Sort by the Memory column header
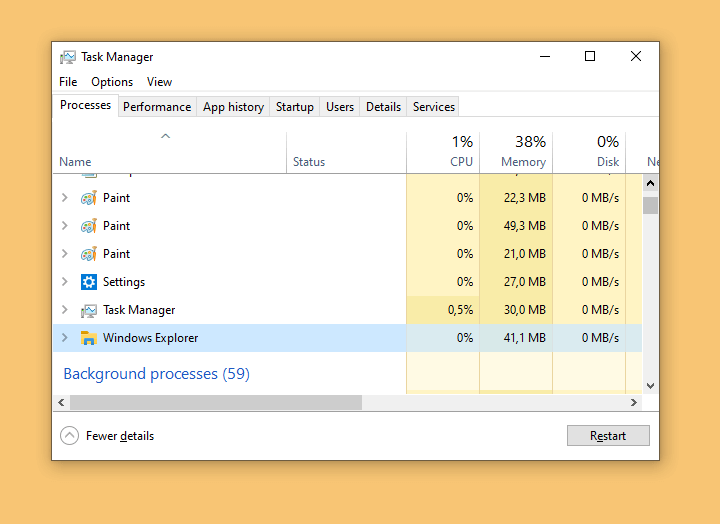The height and width of the screenshot is (524, 720). click(516, 152)
